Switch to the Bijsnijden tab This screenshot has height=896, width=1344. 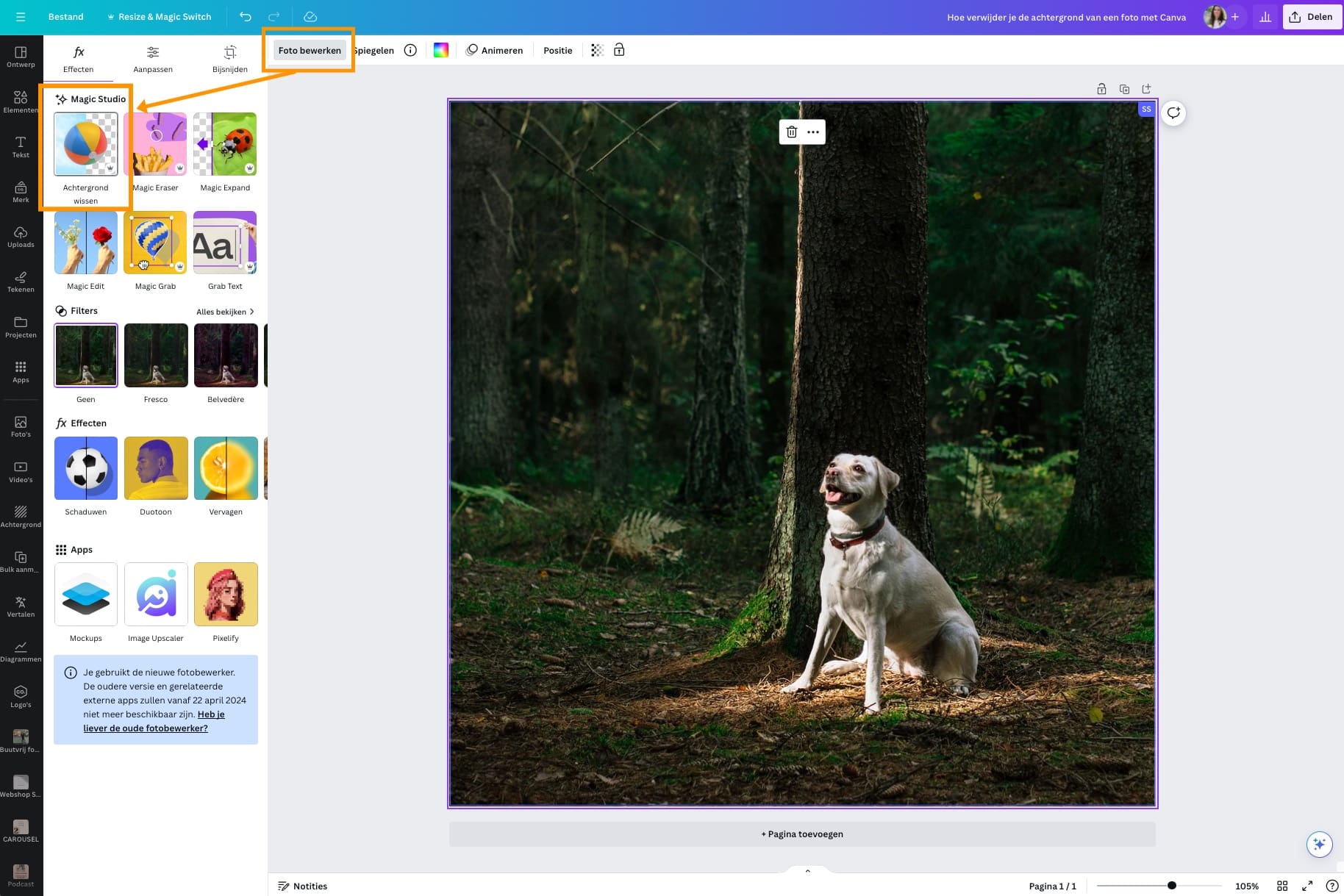[x=230, y=59]
